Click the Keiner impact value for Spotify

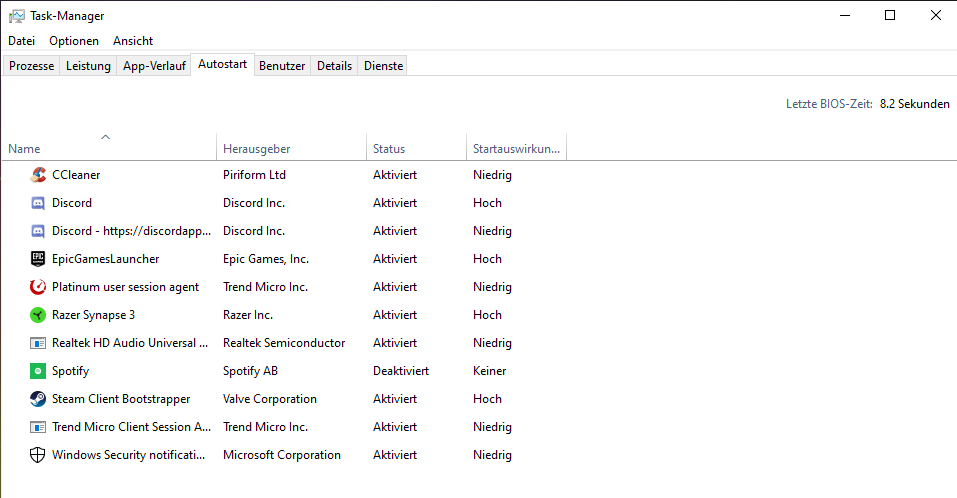tap(489, 371)
